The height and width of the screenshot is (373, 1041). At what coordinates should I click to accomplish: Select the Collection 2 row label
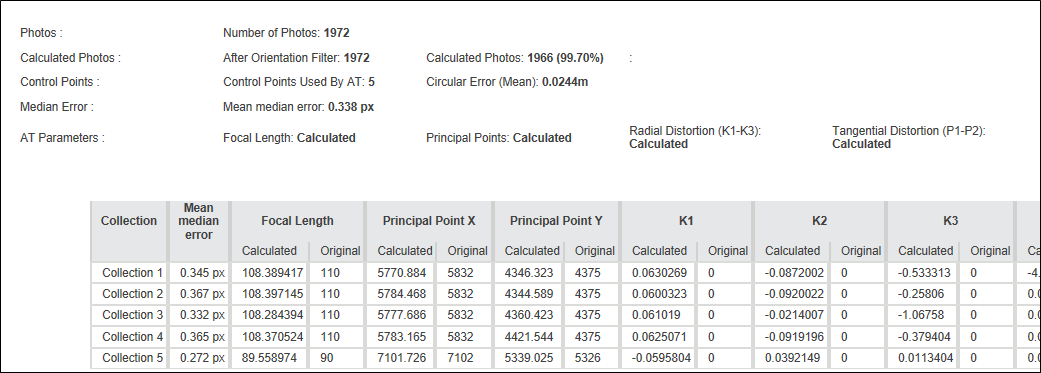(132, 294)
